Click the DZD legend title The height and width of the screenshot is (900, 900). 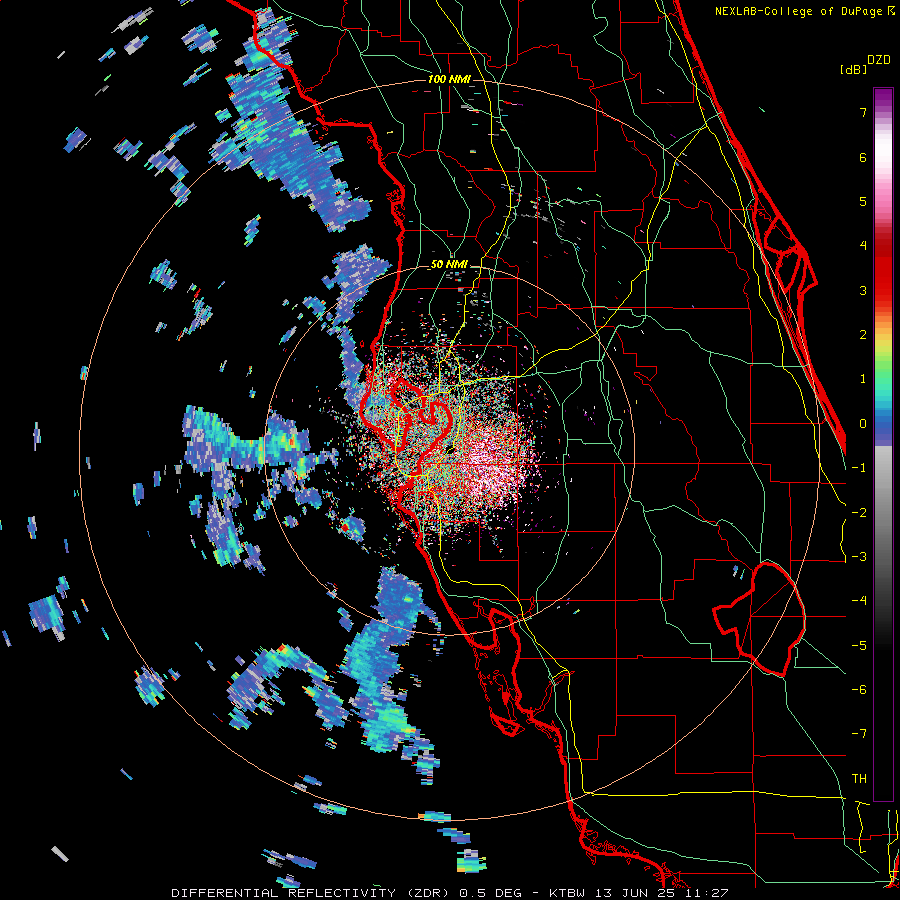[879, 60]
